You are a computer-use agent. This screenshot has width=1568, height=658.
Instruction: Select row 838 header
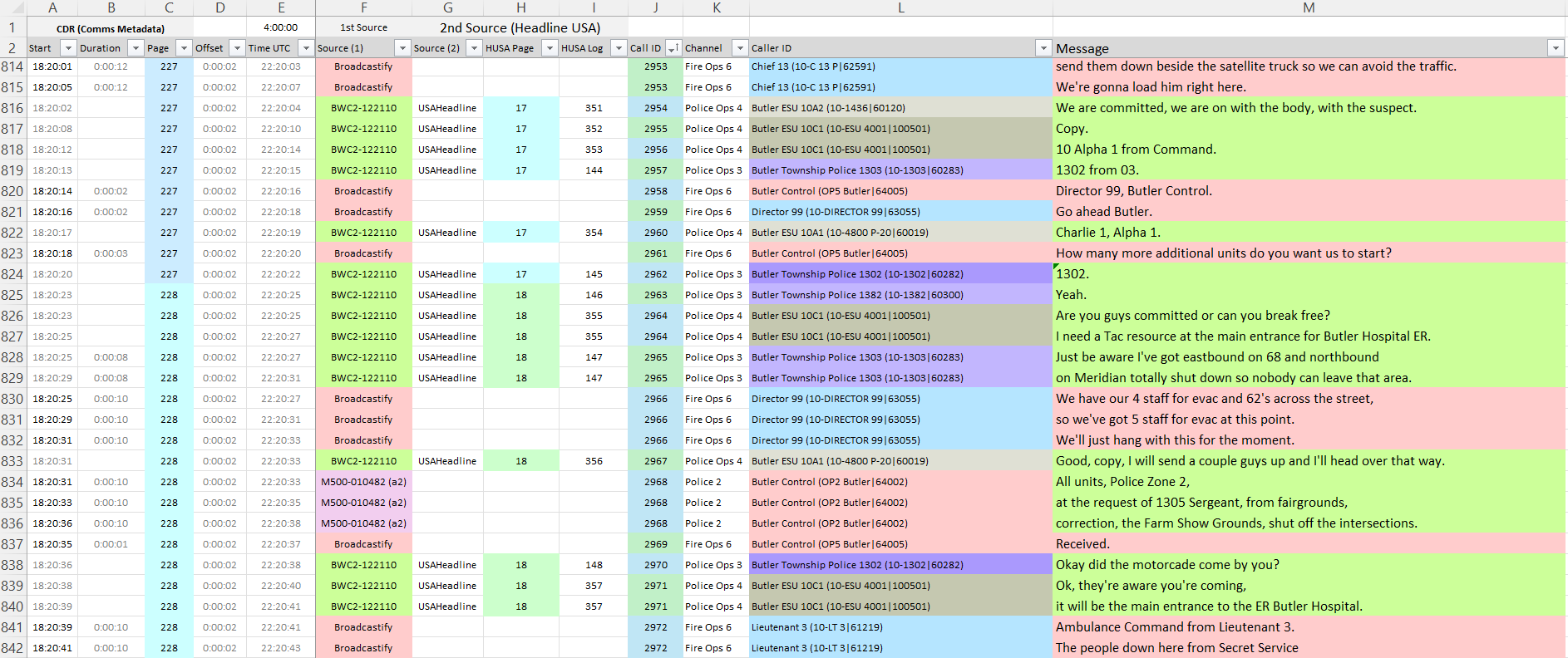pyautogui.click(x=12, y=565)
